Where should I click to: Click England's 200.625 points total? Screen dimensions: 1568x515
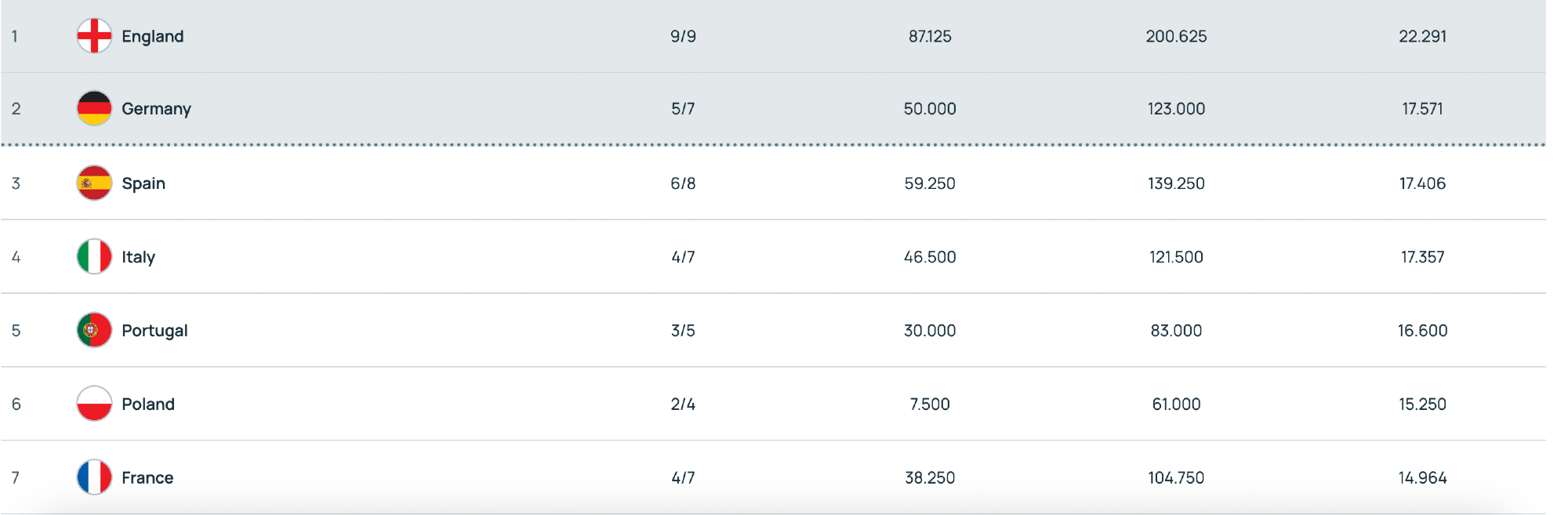click(1176, 37)
